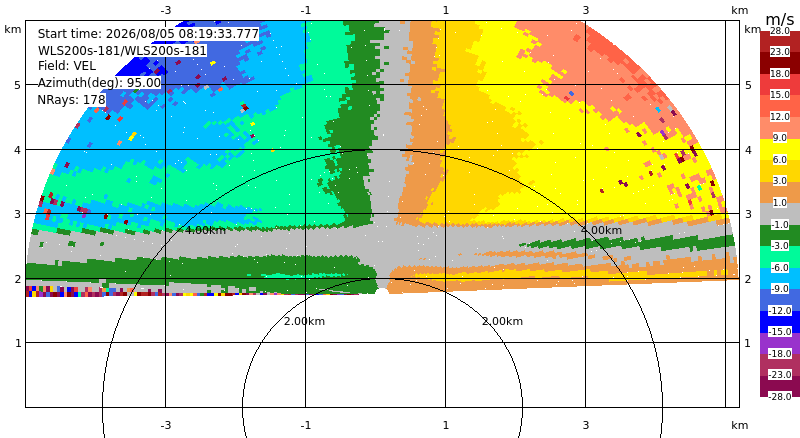Click the top axis tick label 3
This screenshot has height=438, width=800.
[586, 10]
